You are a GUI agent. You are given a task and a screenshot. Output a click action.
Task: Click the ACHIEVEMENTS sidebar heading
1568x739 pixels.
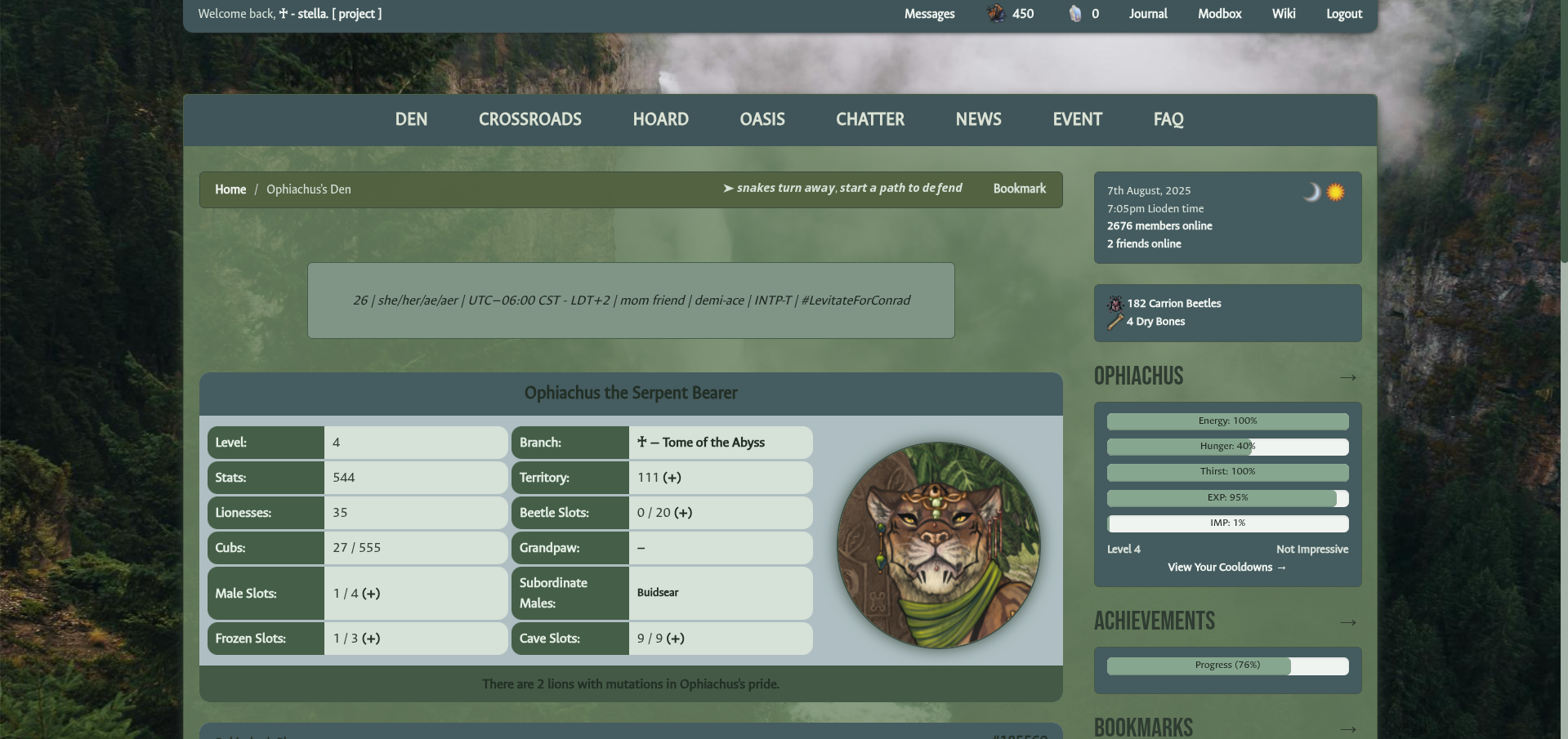[1155, 621]
